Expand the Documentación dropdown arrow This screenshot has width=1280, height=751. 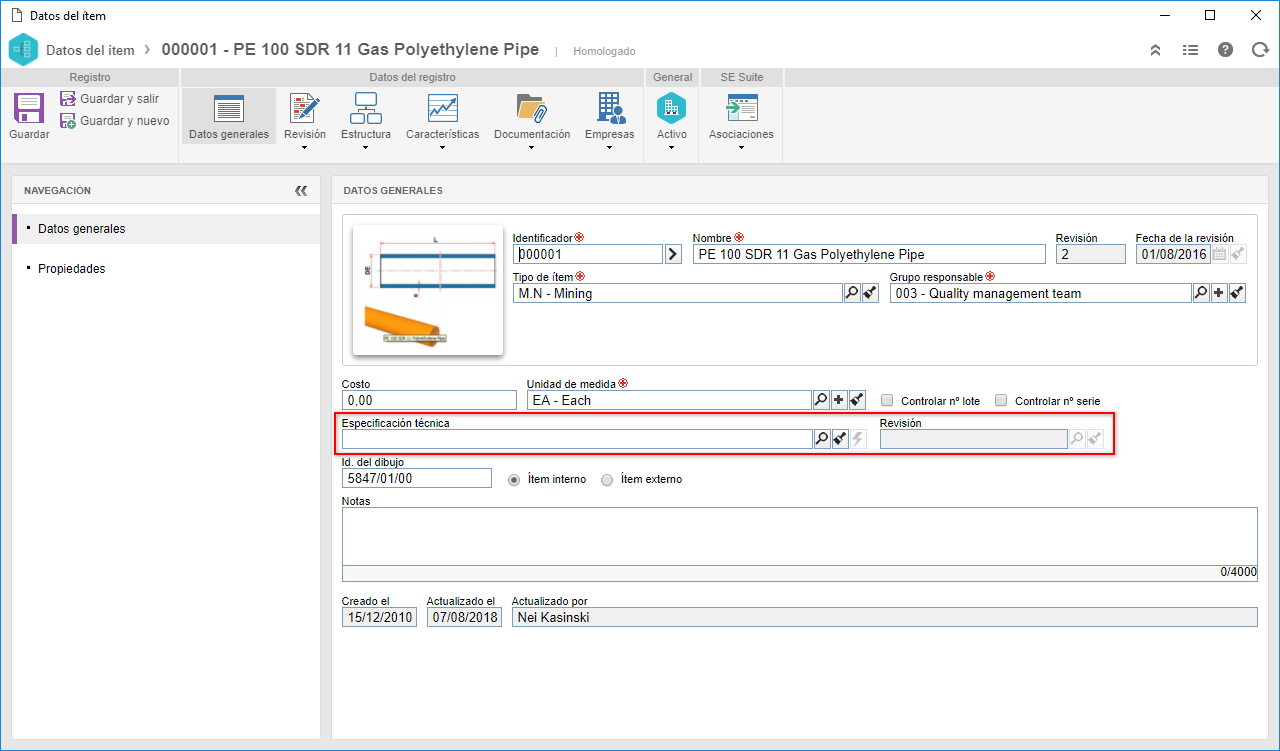click(531, 148)
